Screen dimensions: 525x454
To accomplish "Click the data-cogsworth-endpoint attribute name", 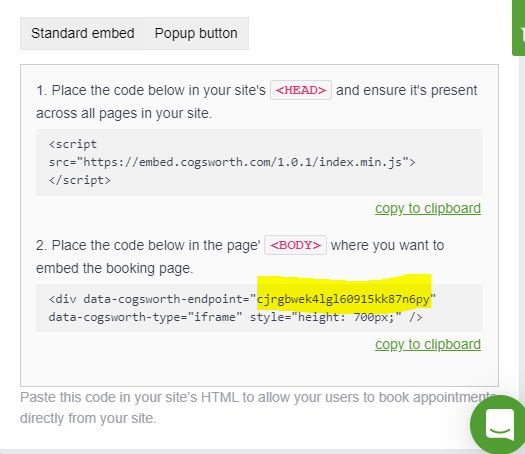I will 165,299.
